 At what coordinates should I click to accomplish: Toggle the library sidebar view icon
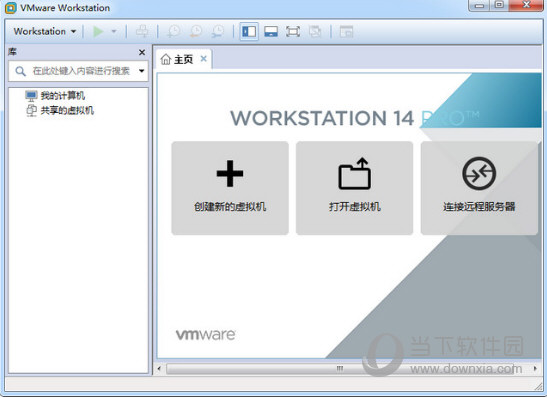point(249,32)
